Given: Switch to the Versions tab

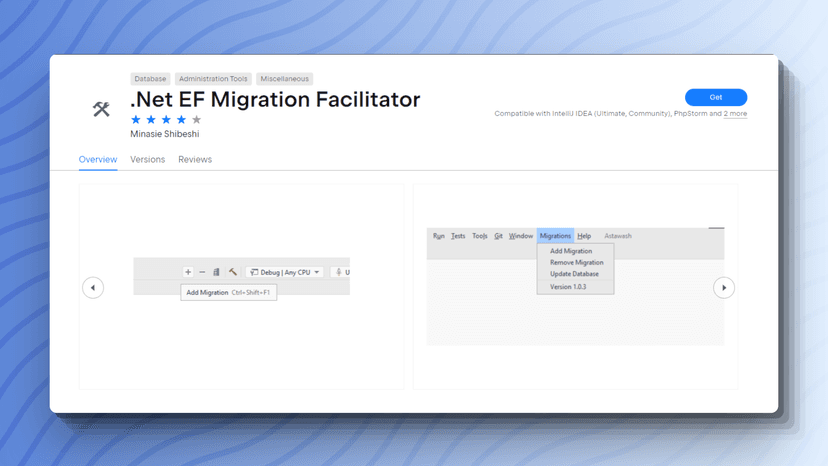Looking at the screenshot, I should pyautogui.click(x=147, y=160).
